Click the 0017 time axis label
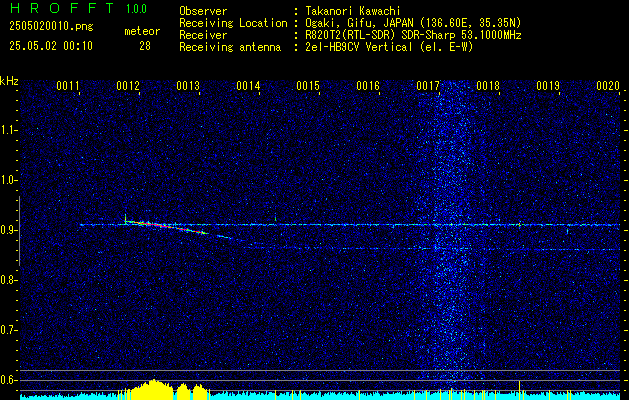 click(428, 85)
